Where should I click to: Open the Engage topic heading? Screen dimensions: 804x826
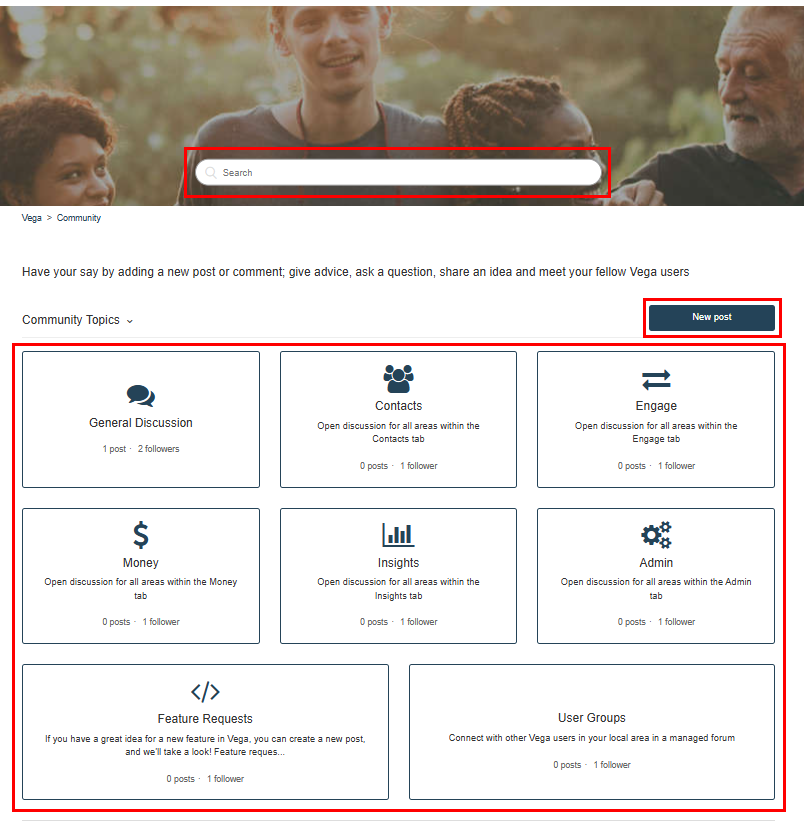pyautogui.click(x=656, y=406)
